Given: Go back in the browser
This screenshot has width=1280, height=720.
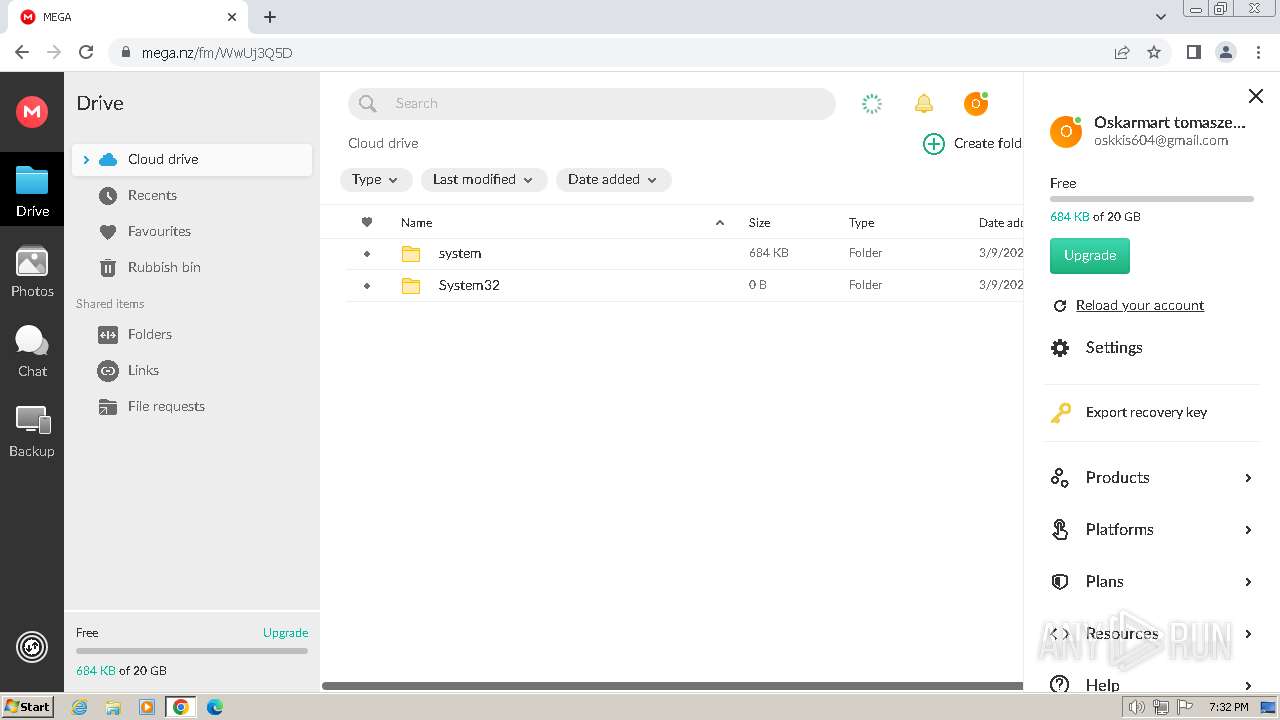Looking at the screenshot, I should tap(22, 52).
